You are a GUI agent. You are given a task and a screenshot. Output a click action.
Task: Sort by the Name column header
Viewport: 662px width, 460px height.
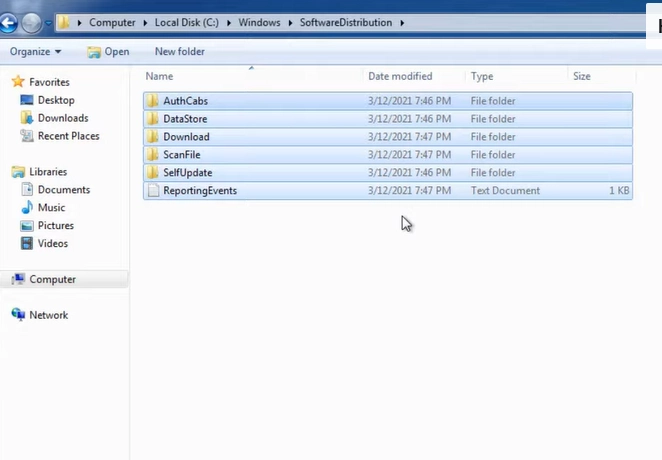point(159,76)
